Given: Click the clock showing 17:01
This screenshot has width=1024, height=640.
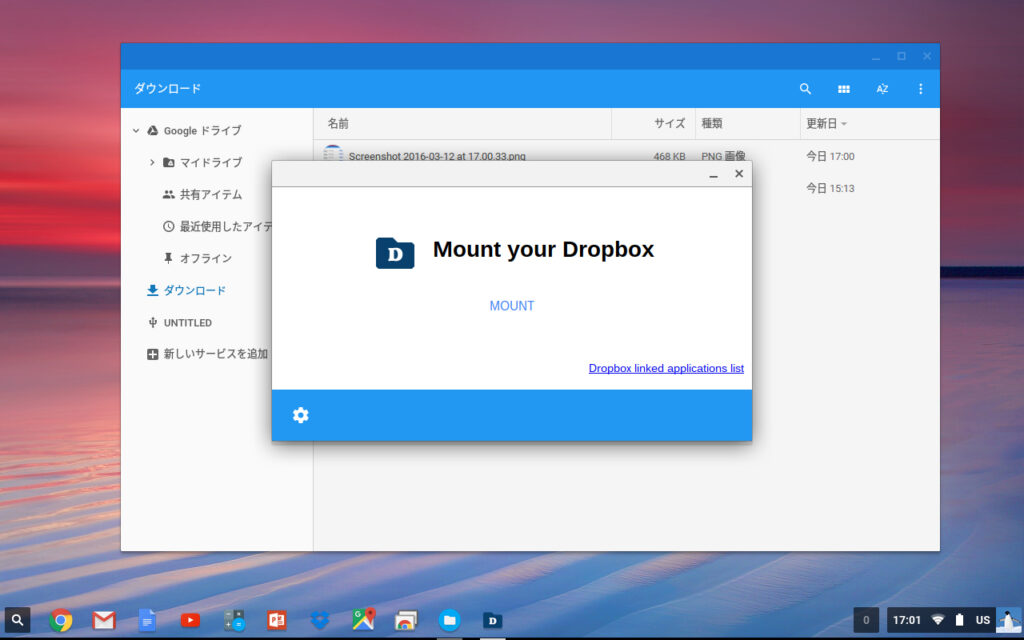Looking at the screenshot, I should click(906, 620).
